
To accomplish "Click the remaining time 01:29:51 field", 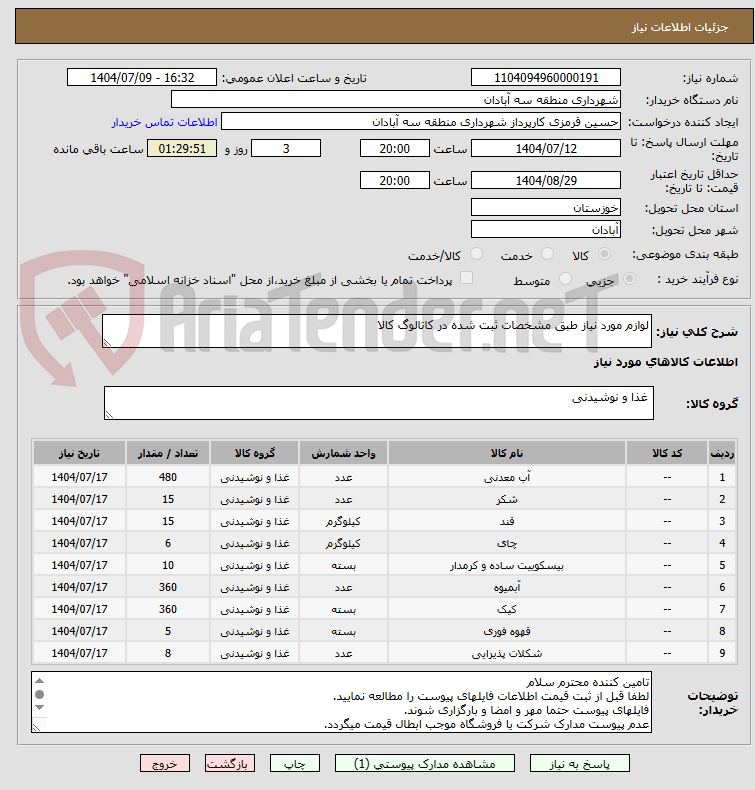I will [182, 149].
